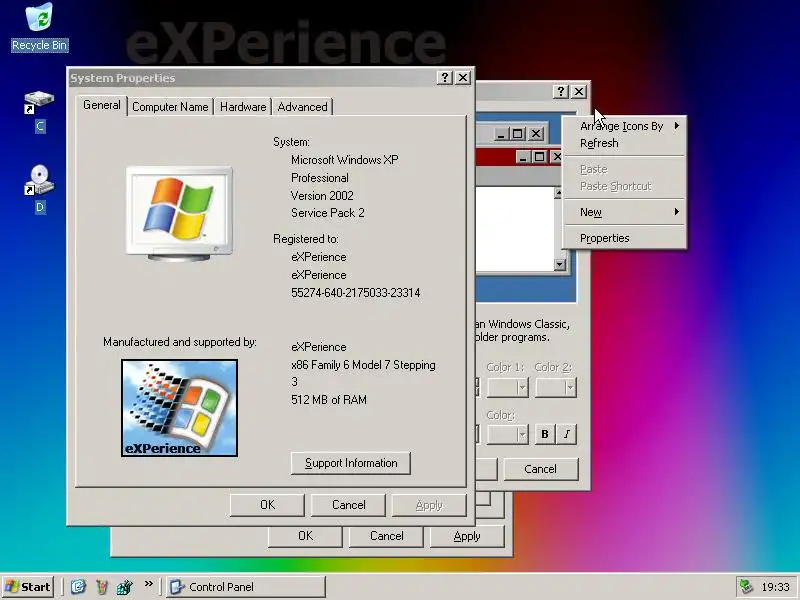Click the grey inactive preview window's maximize button
This screenshot has width=800, height=600.
click(x=517, y=134)
